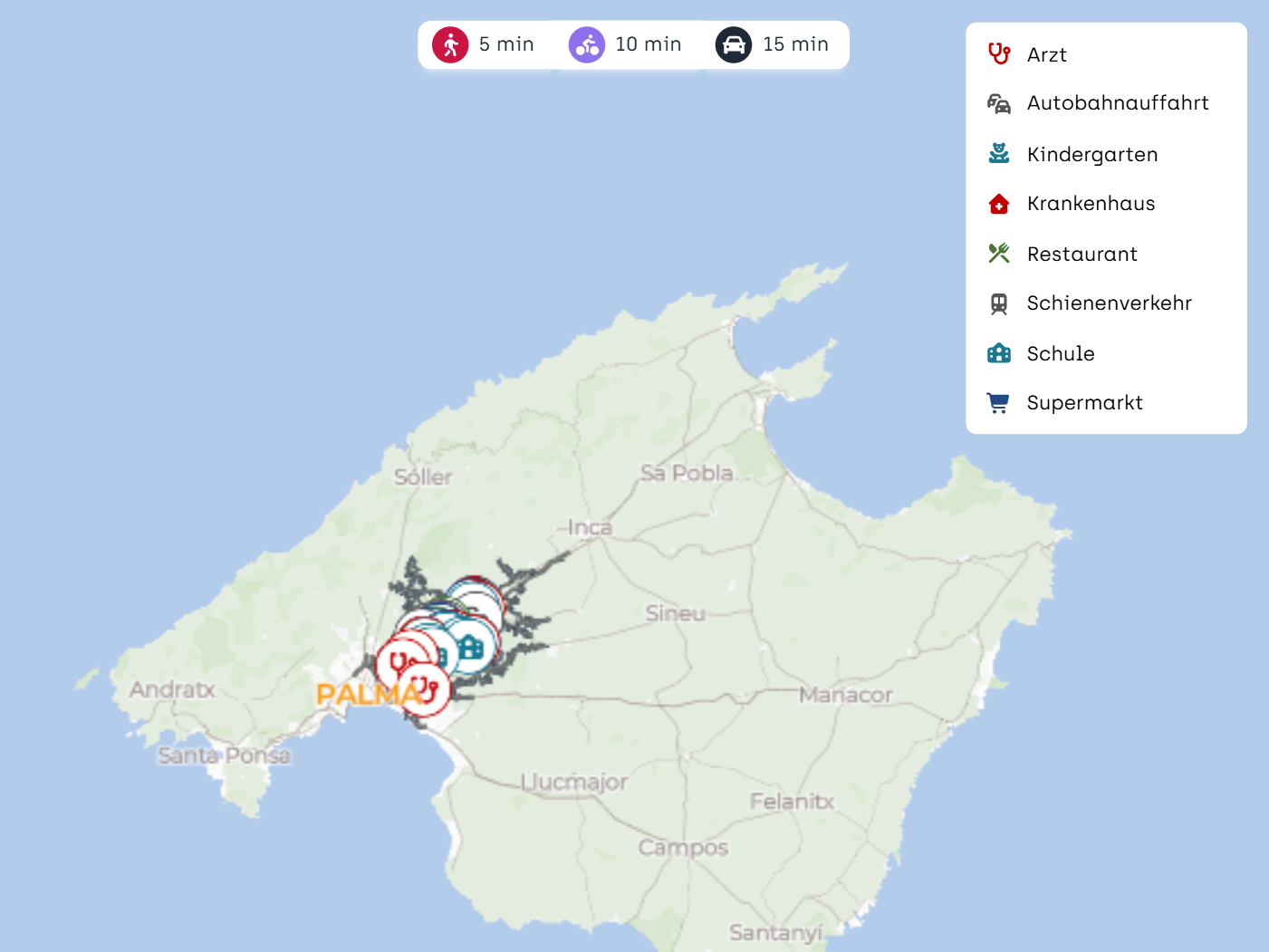Click the Autobahnauffahrt car legend icon

999,104
